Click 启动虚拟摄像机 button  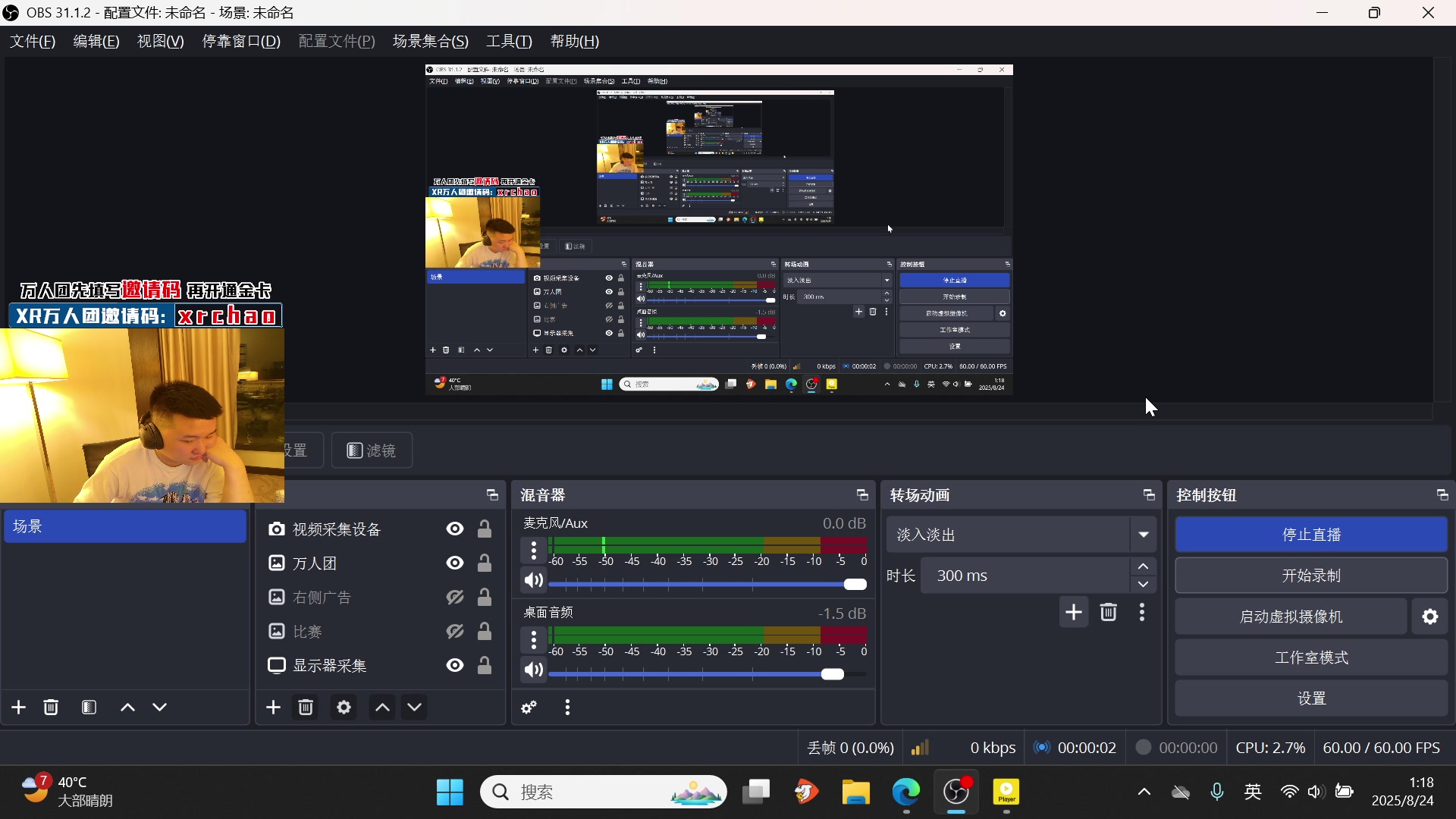pyautogui.click(x=1291, y=617)
